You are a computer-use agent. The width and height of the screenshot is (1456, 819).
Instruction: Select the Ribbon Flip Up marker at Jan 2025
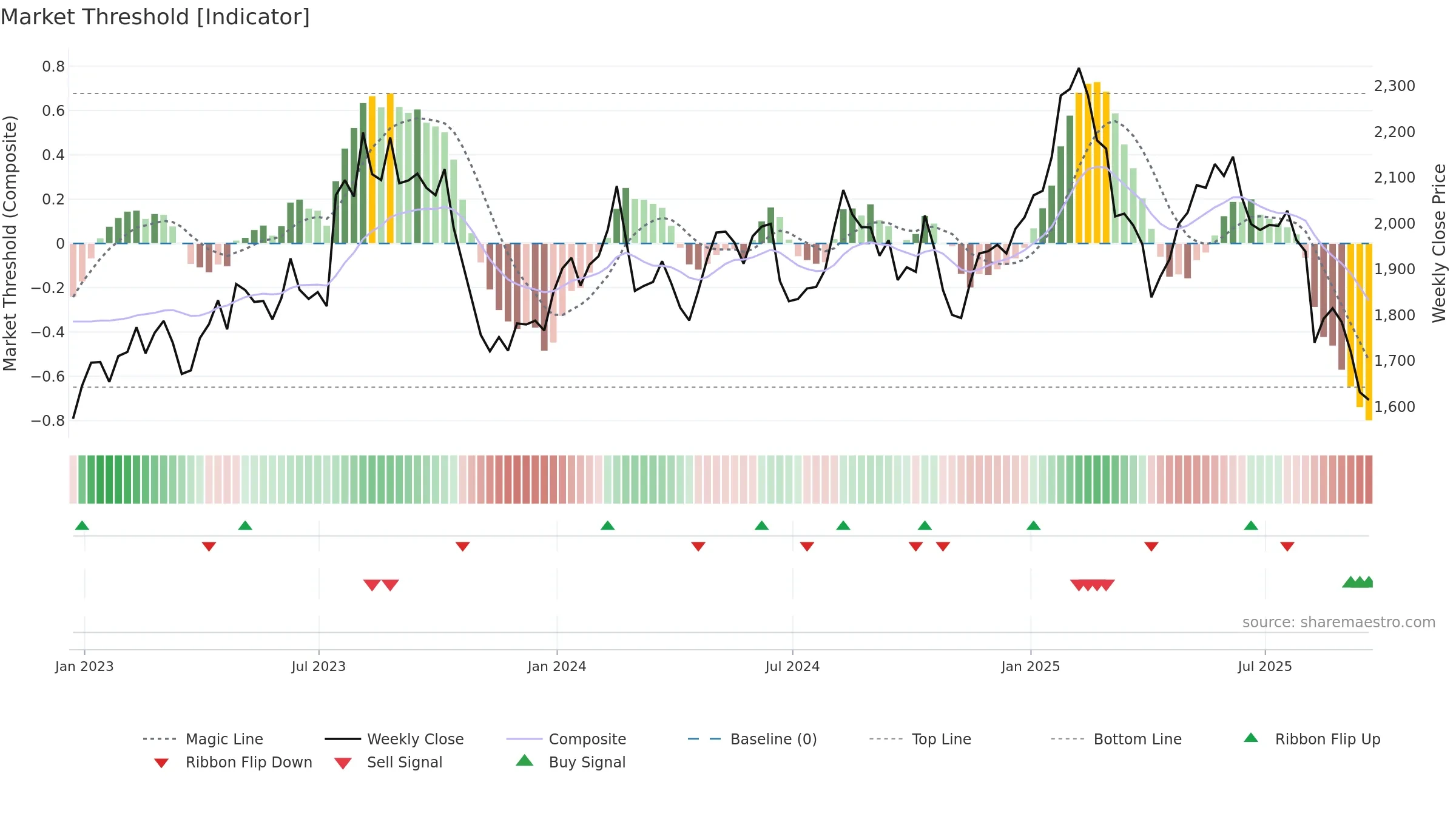coord(1033,525)
